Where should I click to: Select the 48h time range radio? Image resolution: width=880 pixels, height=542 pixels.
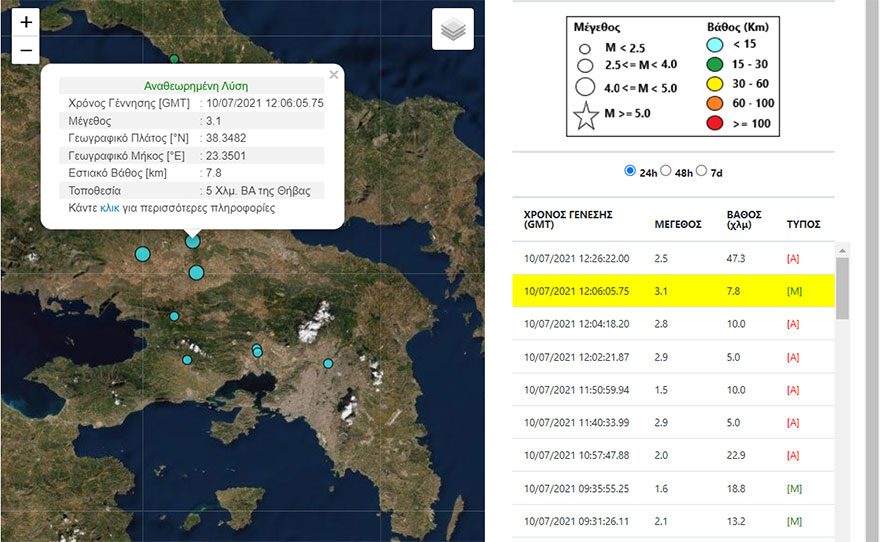666,171
